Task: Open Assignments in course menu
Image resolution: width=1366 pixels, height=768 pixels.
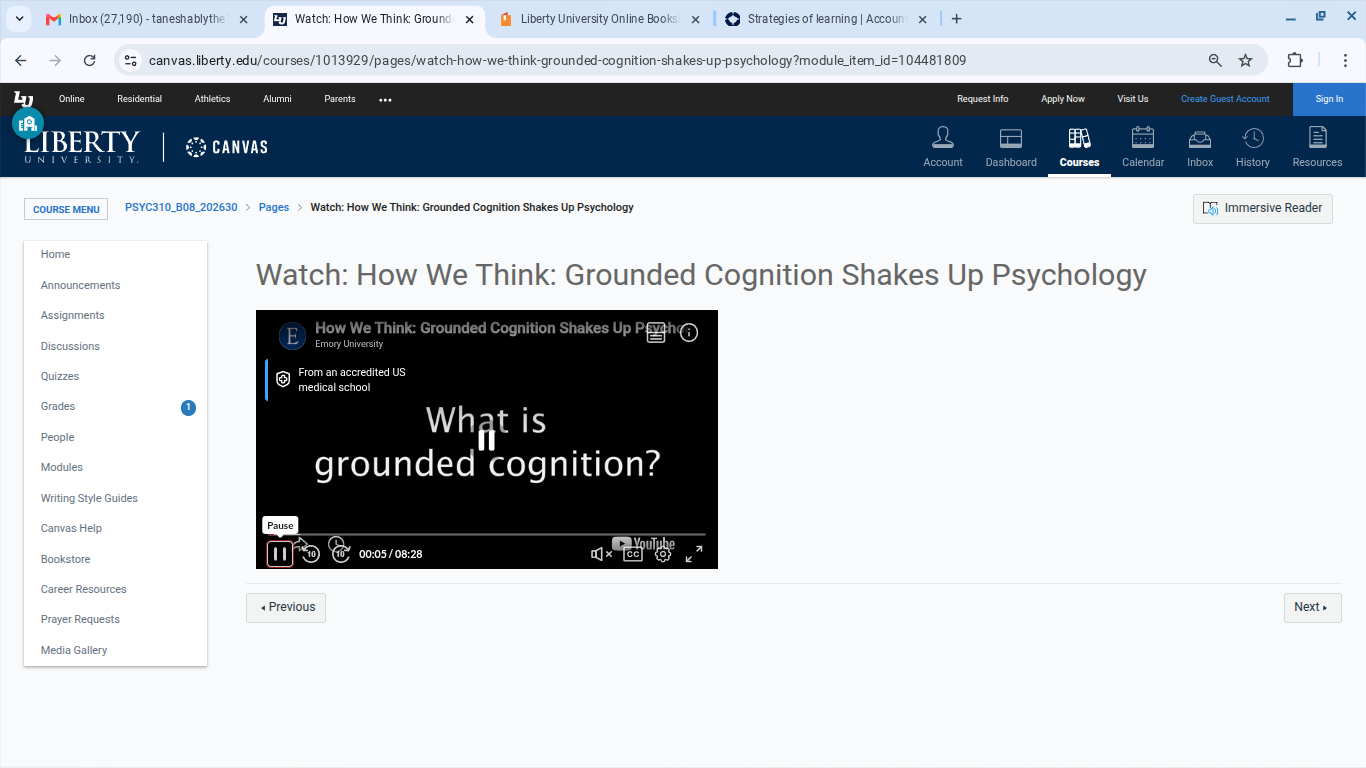Action: pos(72,315)
